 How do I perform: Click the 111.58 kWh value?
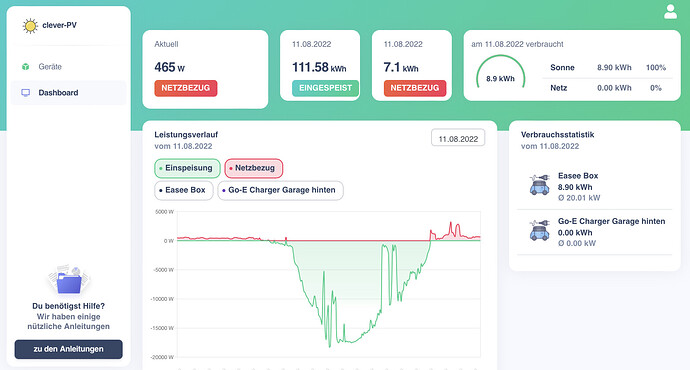coord(319,67)
